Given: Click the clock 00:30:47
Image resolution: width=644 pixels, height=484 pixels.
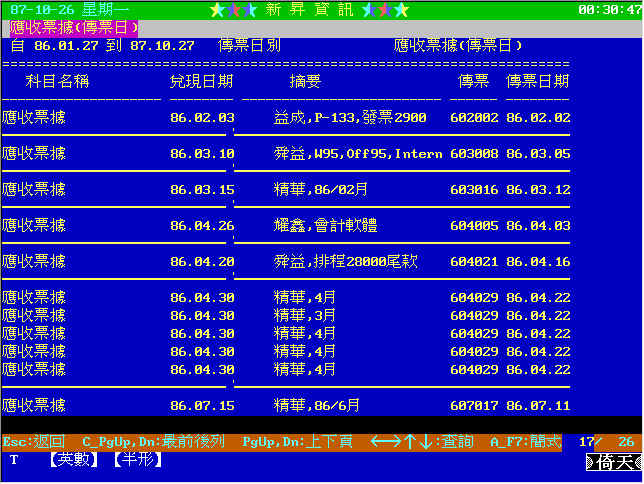Looking at the screenshot, I should pos(610,9).
